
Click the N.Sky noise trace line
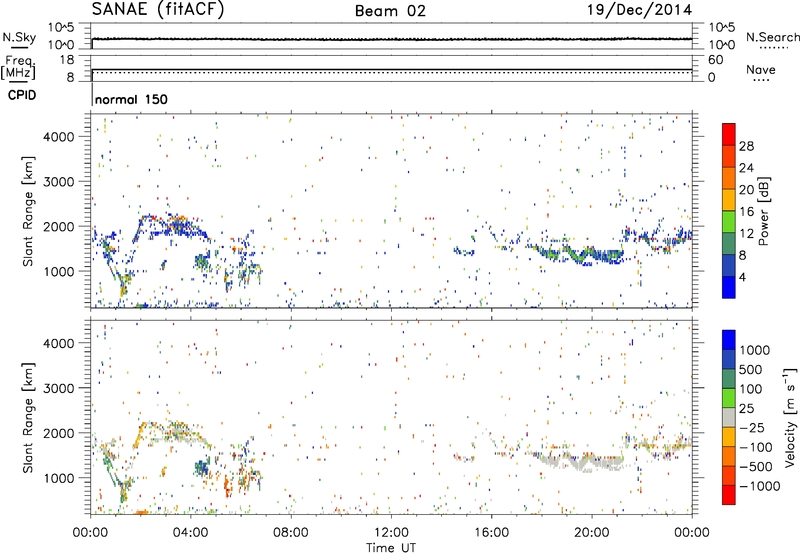392,39
